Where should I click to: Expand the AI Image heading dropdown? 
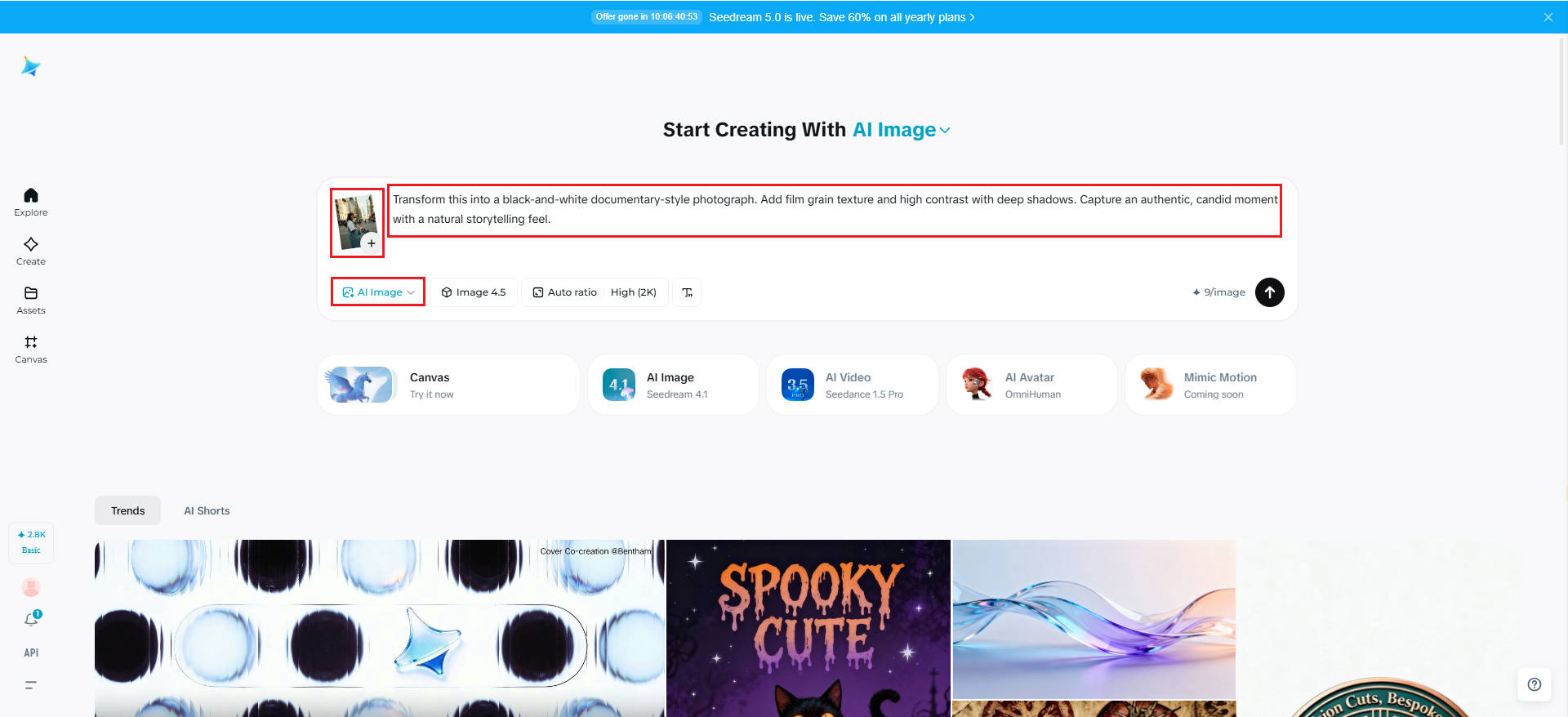[901, 130]
